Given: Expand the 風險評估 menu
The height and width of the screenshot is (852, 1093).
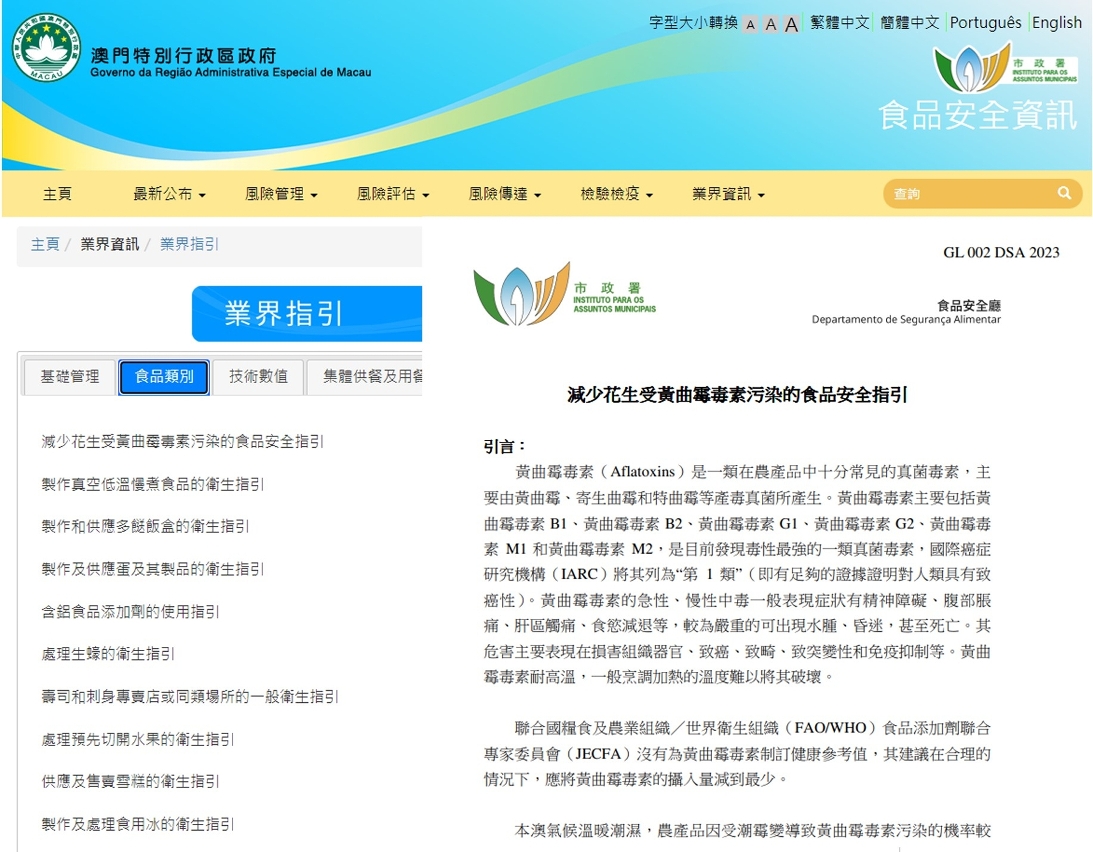Looking at the screenshot, I should (x=393, y=194).
